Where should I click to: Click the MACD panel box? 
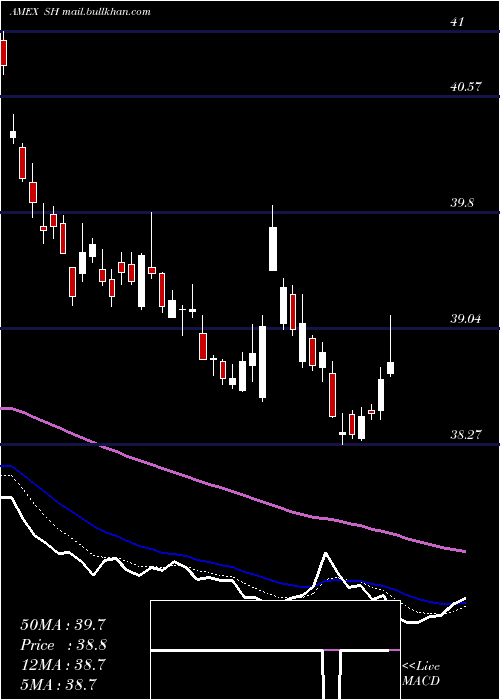tap(275, 650)
